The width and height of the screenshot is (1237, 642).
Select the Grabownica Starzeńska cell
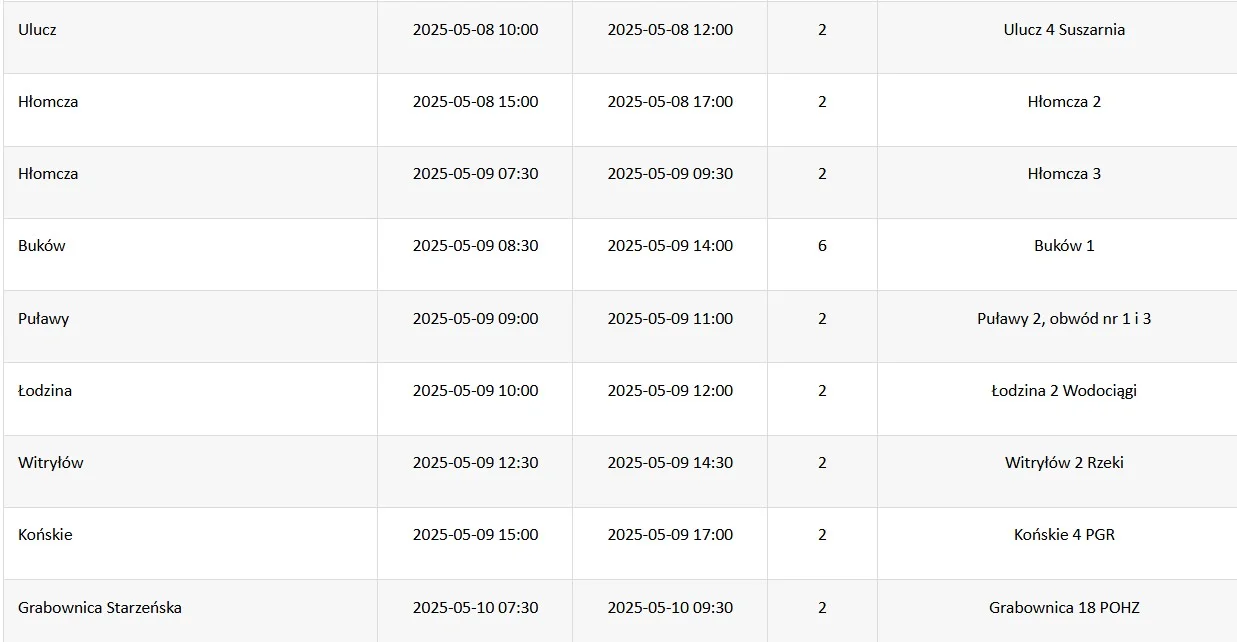click(x=190, y=611)
